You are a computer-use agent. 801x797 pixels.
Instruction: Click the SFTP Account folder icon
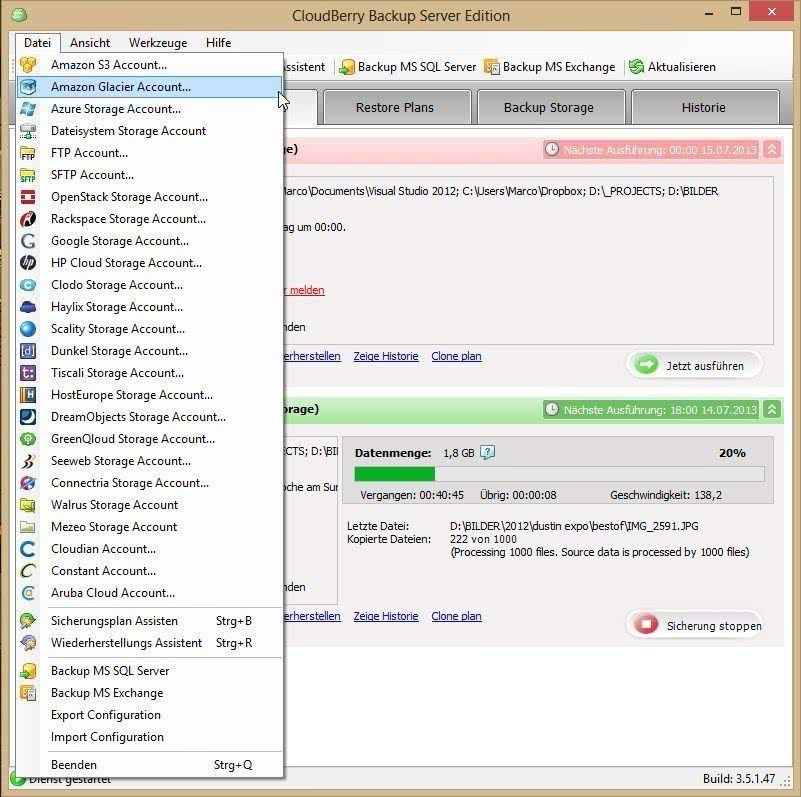28,175
